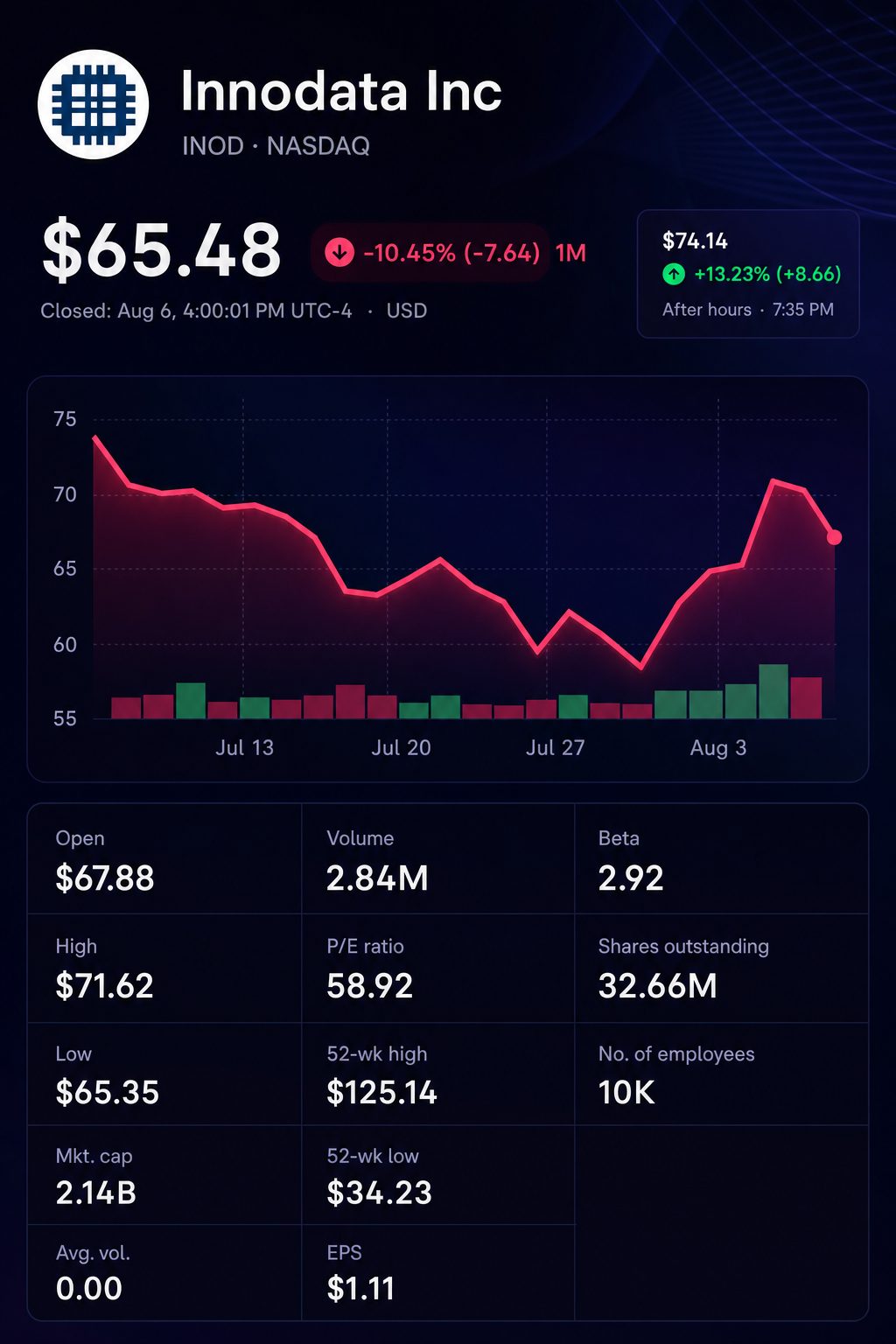This screenshot has width=896, height=1344.
Task: Click the 70 price axis label
Action: 65,494
